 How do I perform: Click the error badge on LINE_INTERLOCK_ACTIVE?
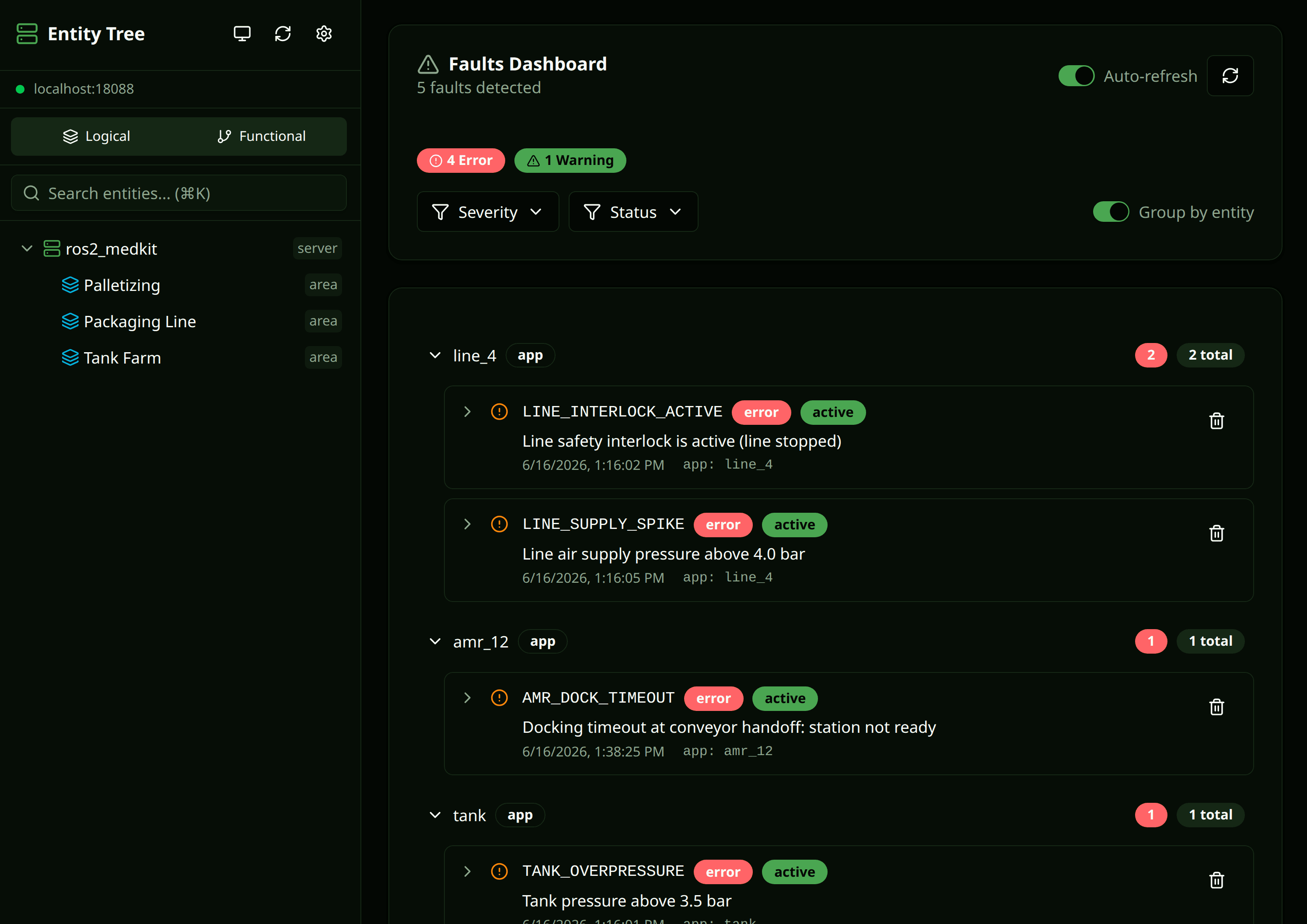click(x=761, y=412)
